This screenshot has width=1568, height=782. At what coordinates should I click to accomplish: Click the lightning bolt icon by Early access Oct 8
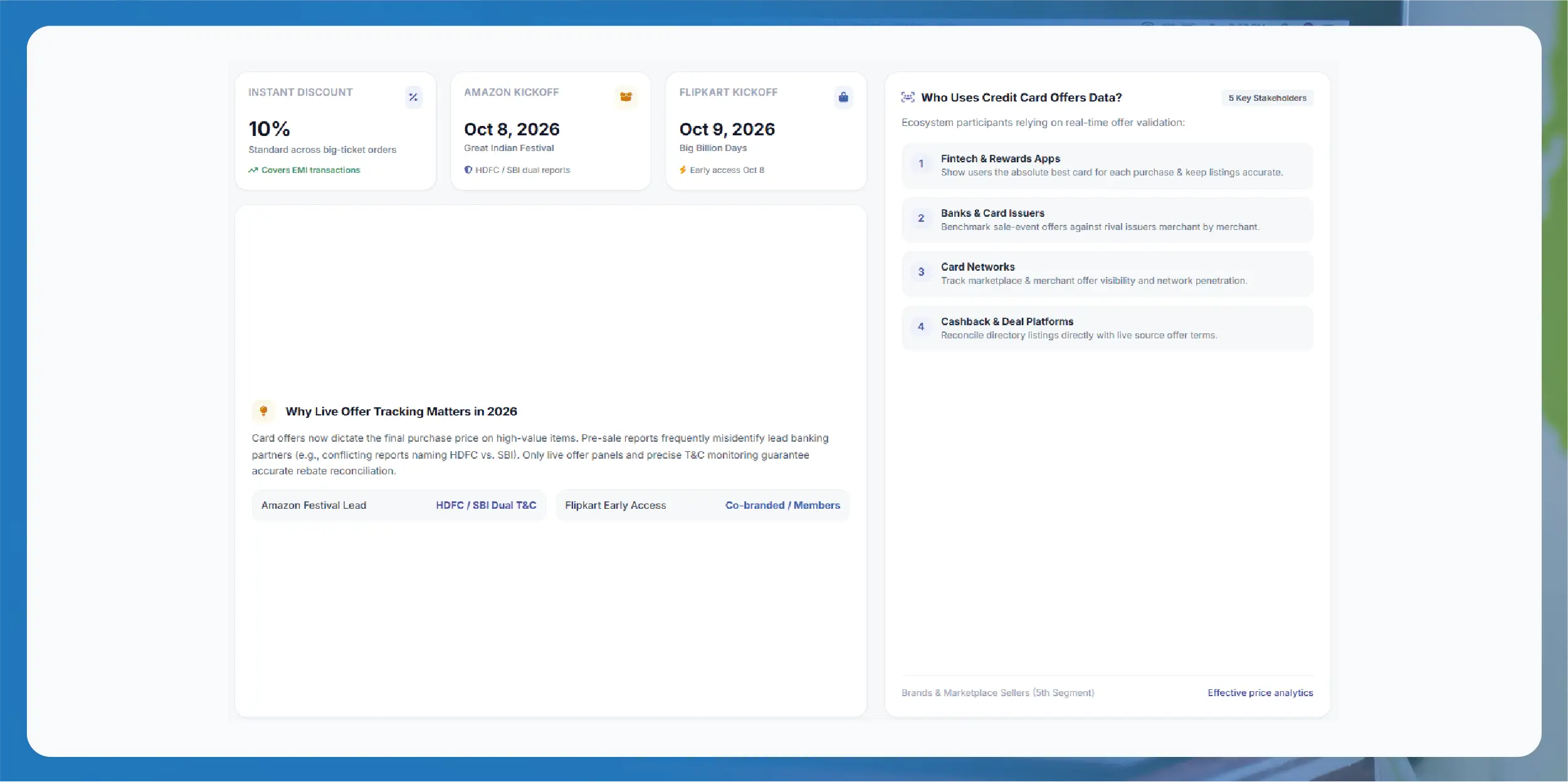(683, 170)
